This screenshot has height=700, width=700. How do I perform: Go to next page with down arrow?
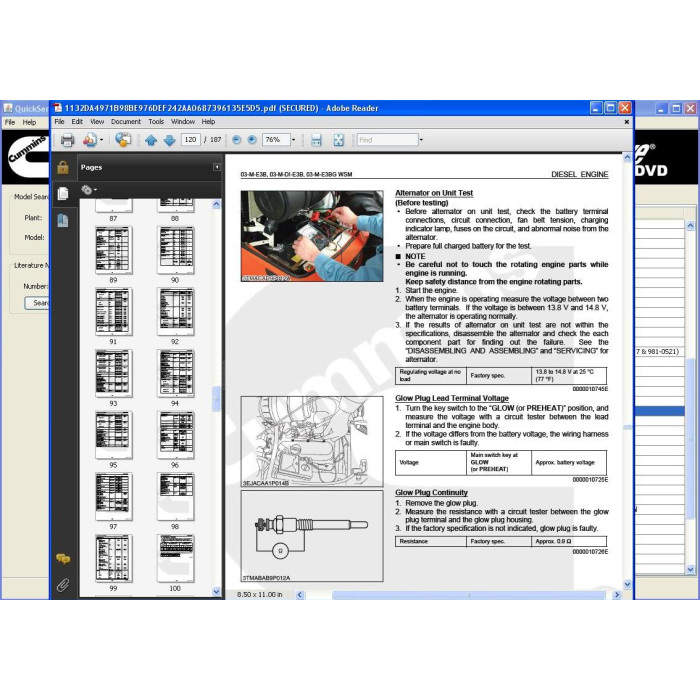click(x=170, y=140)
